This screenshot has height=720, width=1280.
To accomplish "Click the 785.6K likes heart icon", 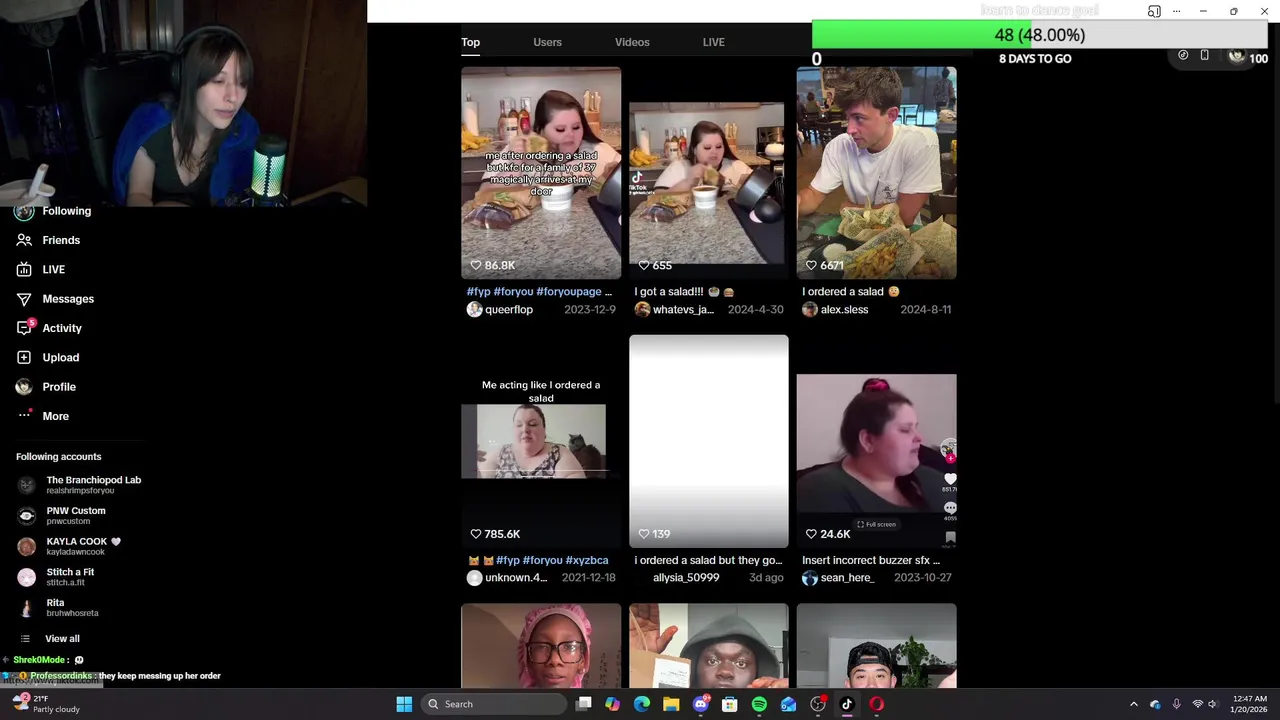I will coord(477,534).
